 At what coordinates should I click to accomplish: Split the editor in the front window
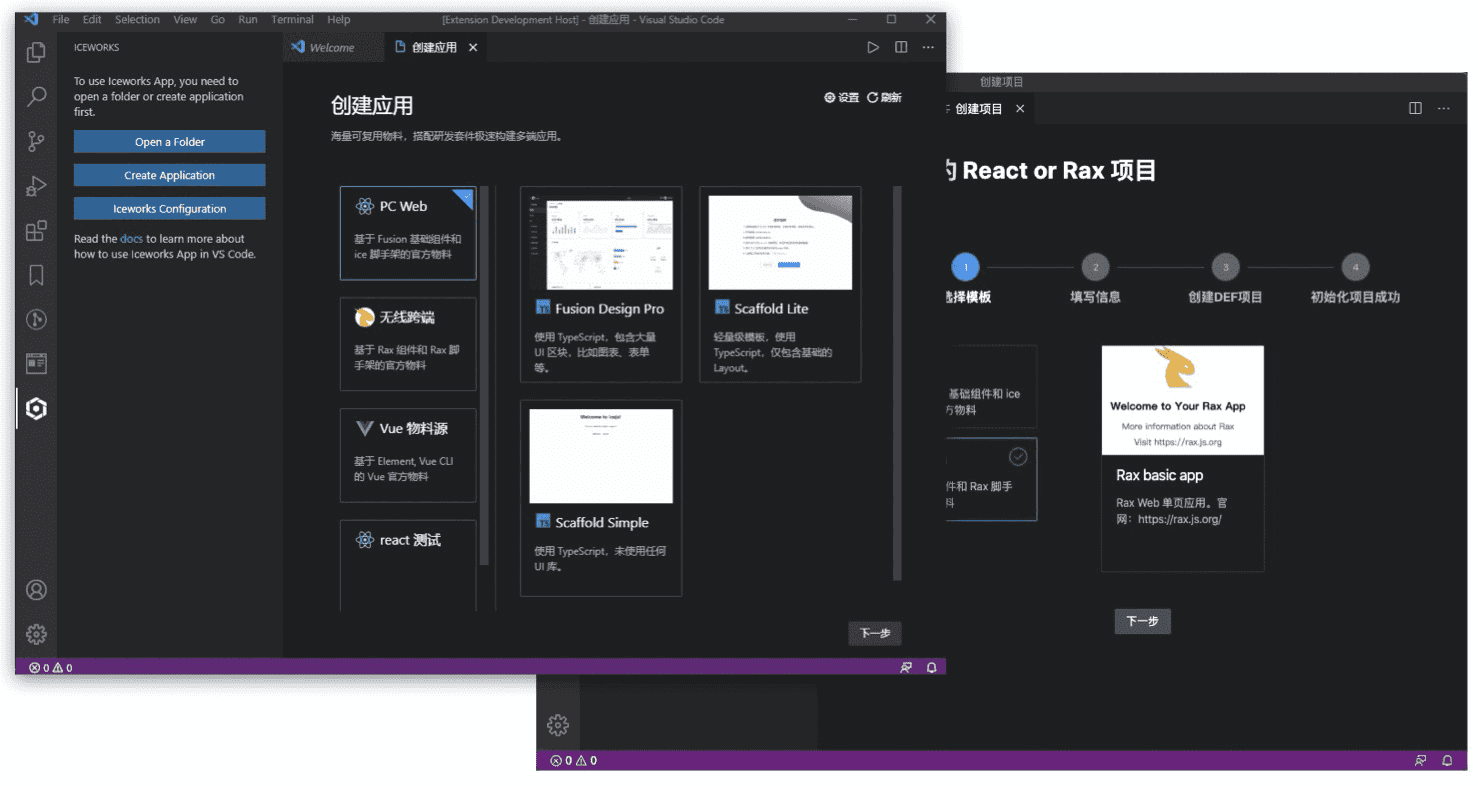901,47
